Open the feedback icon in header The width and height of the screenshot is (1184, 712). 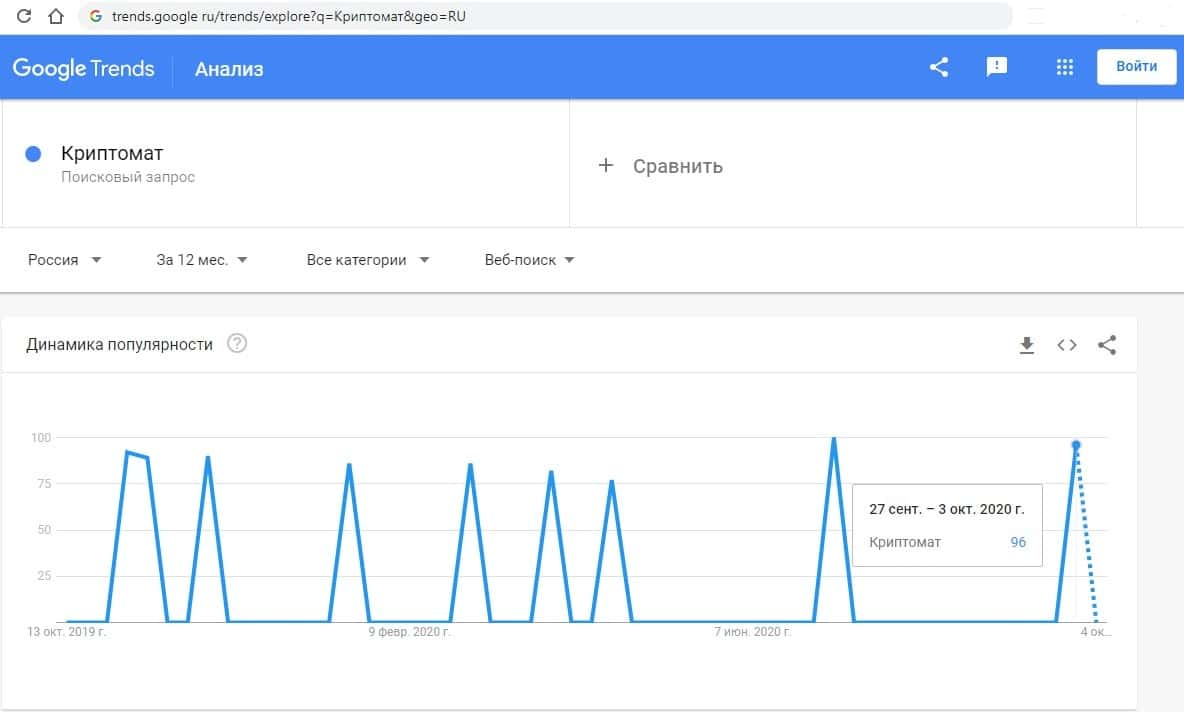coord(996,67)
